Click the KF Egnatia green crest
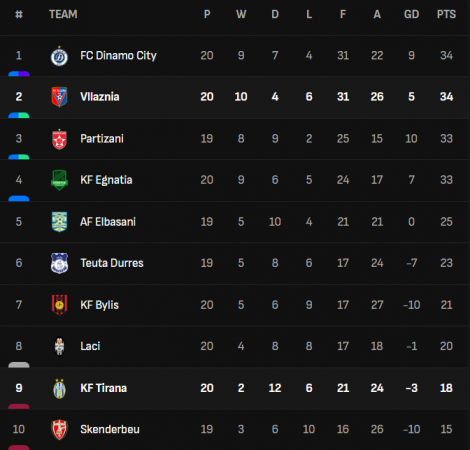This screenshot has width=470, height=450. point(59,180)
